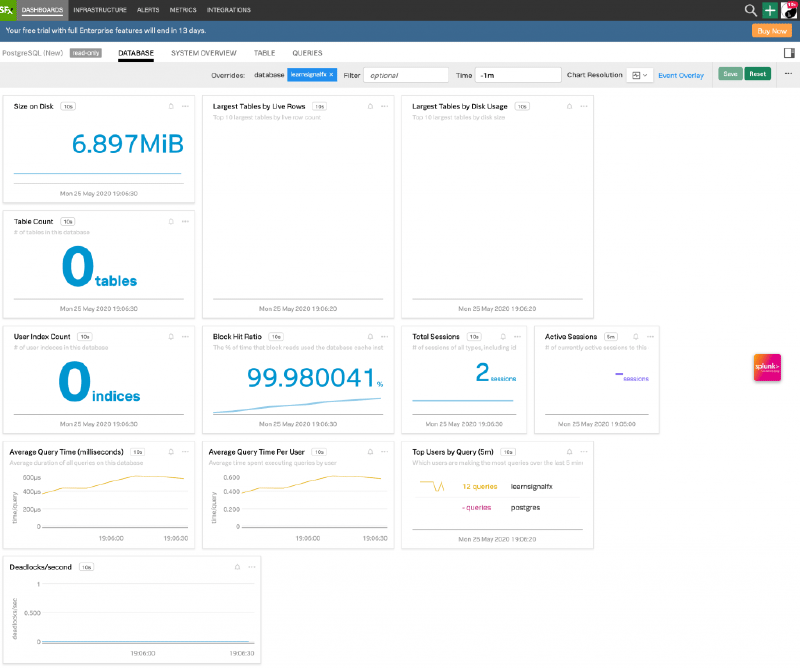Click the PostgreSQL (New) dashboard group name

point(33,53)
